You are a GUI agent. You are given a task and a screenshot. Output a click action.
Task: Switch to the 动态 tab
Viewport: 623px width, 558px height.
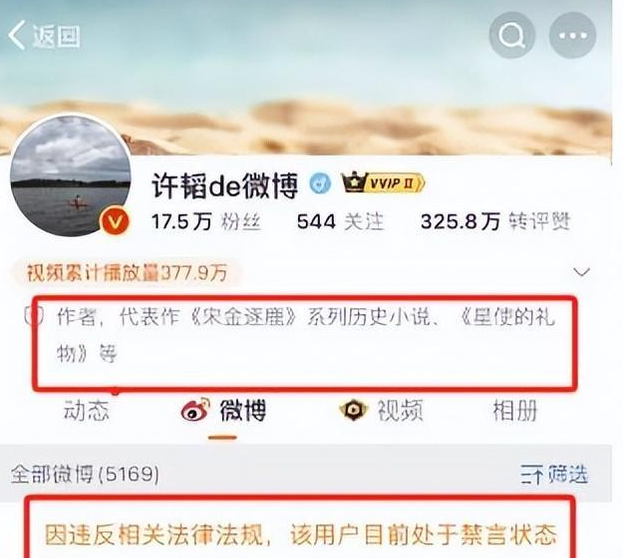(86, 411)
